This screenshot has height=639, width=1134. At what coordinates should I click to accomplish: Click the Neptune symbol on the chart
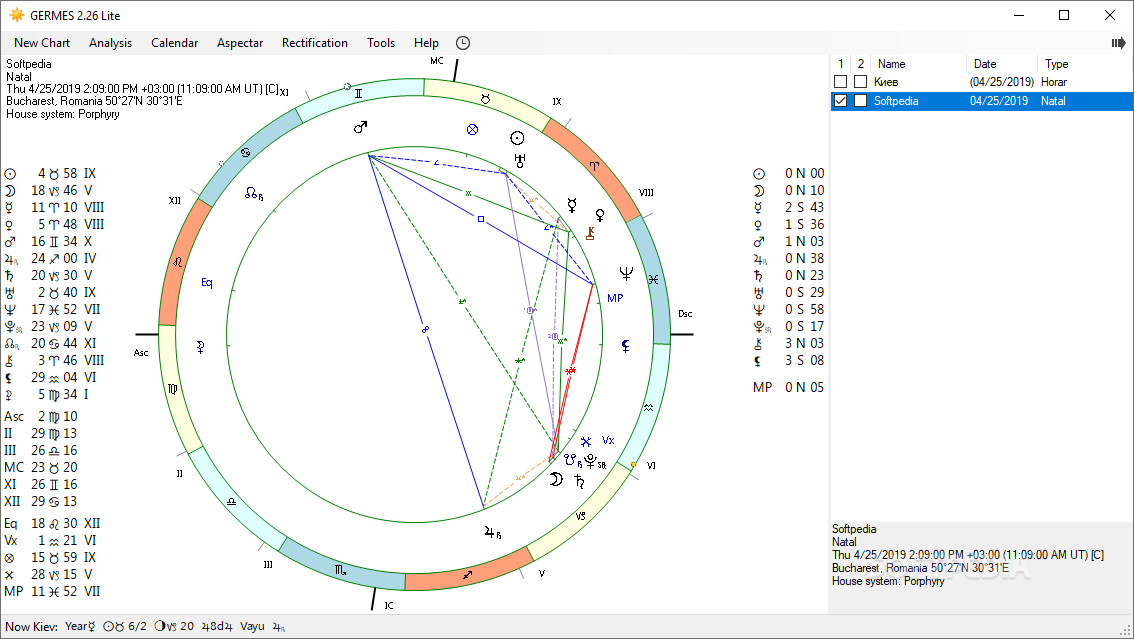[x=626, y=273]
